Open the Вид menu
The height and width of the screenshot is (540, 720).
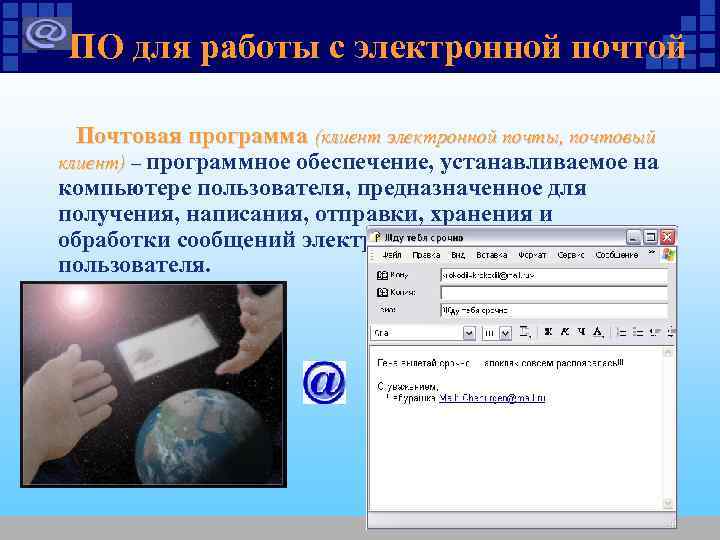point(458,255)
